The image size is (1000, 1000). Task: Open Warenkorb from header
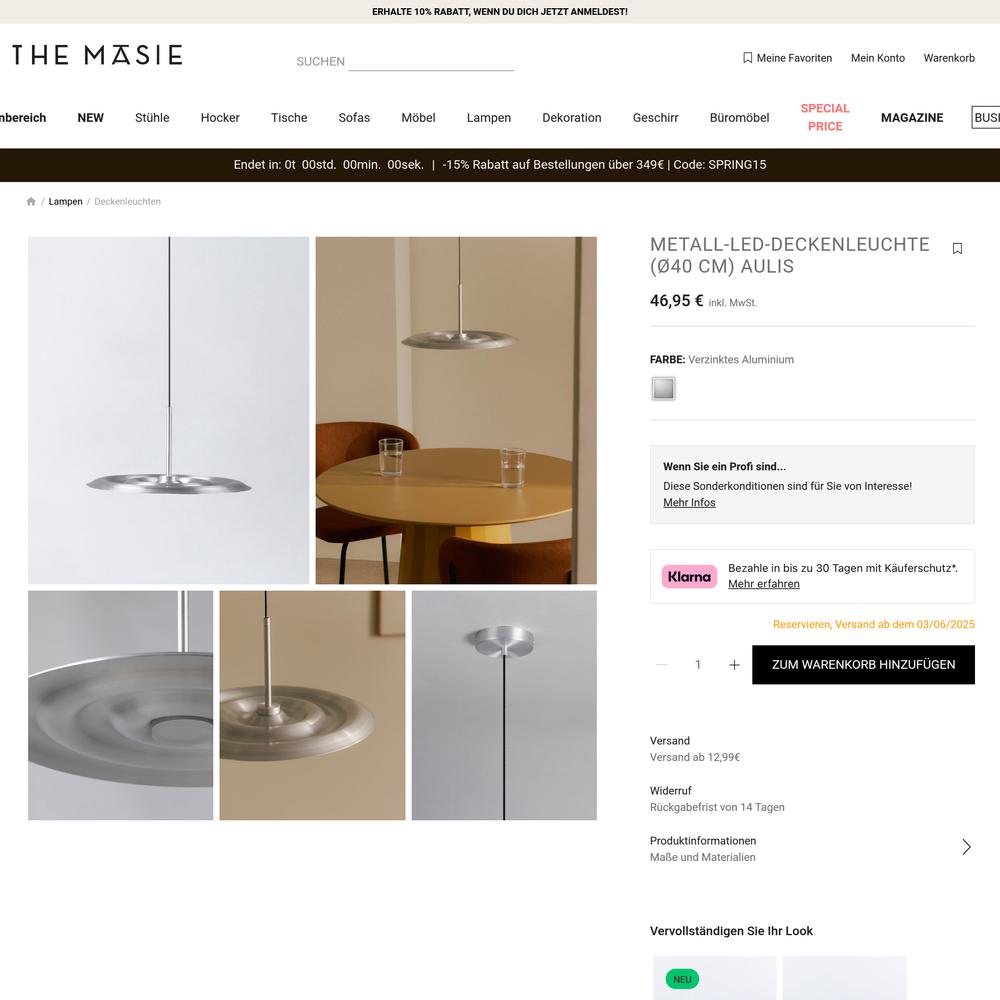(948, 58)
